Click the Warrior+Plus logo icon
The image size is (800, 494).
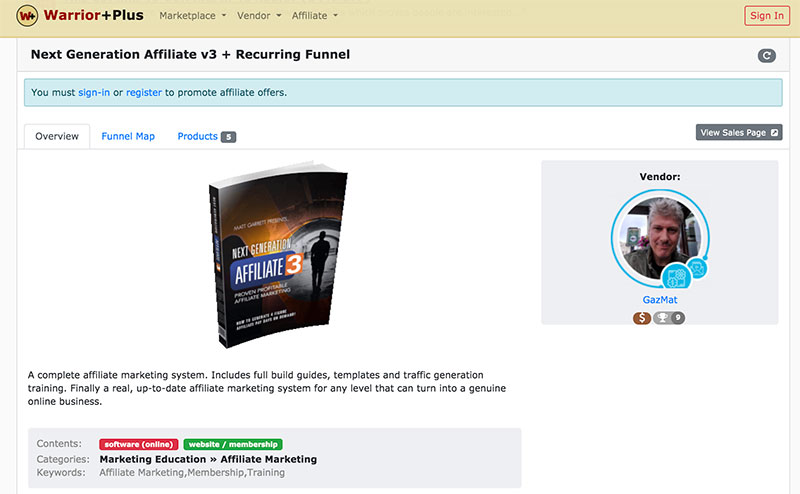(x=27, y=16)
